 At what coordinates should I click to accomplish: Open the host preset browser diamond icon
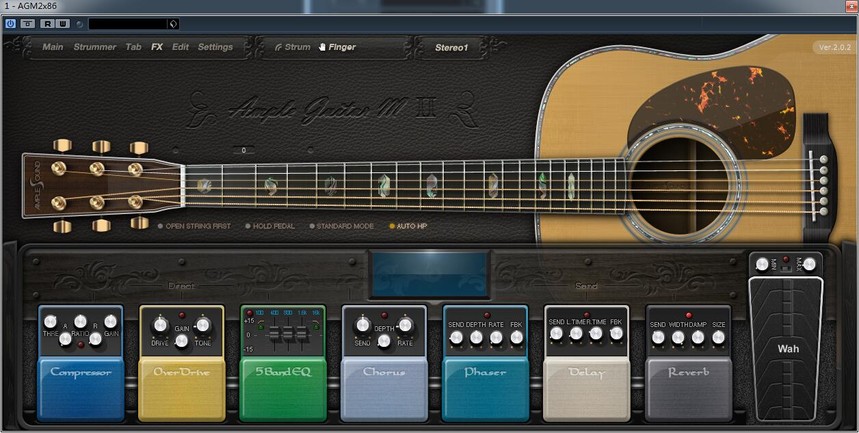point(173,24)
